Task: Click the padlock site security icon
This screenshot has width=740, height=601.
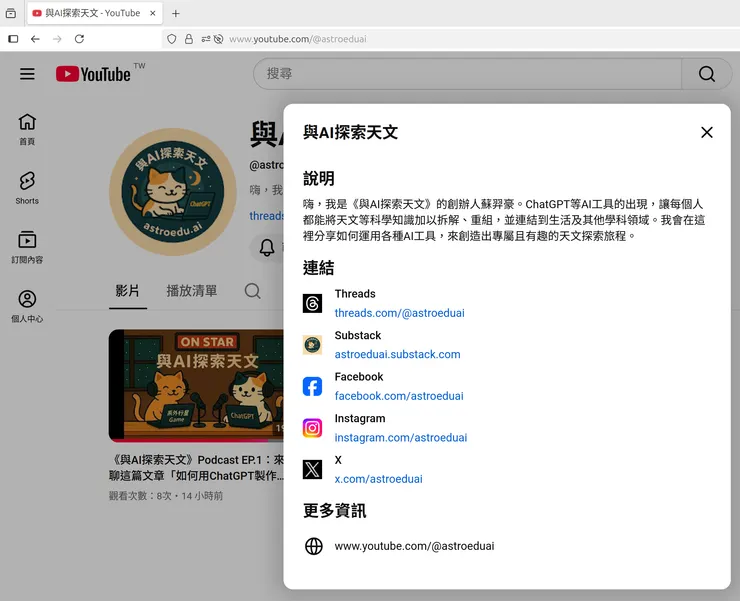Action: click(x=189, y=39)
